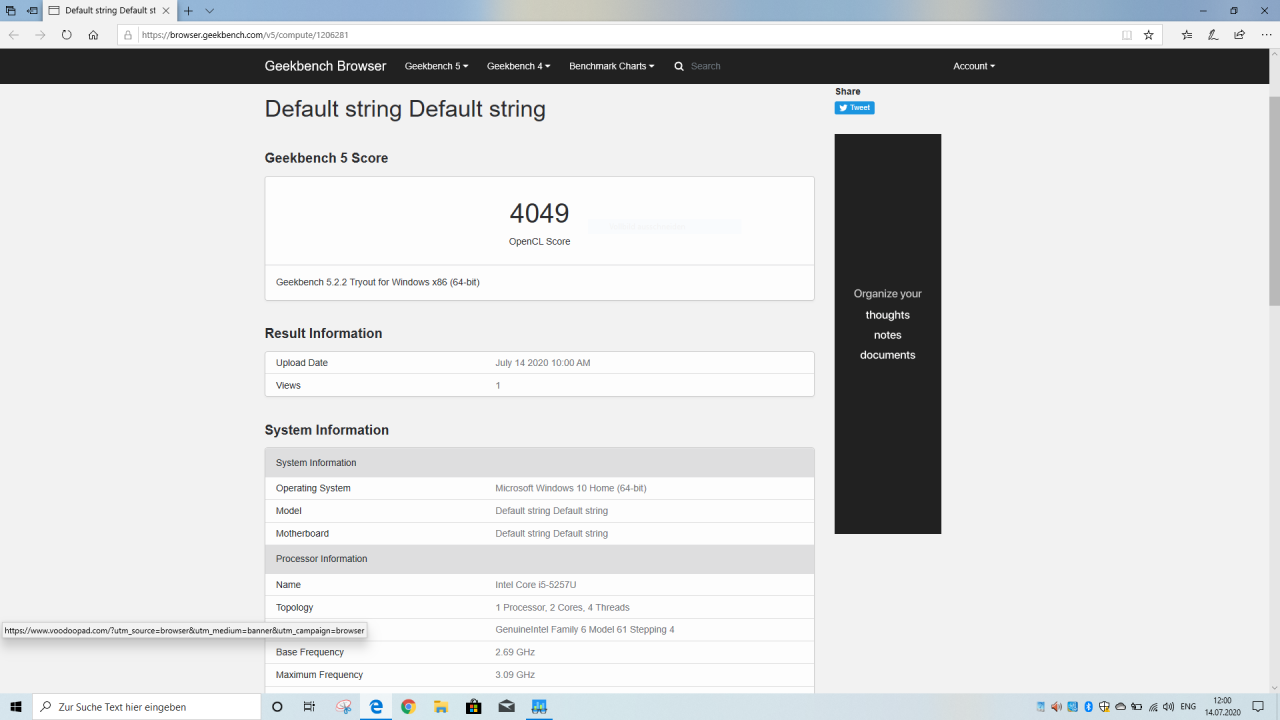Click the browser back arrow
Screen dimensions: 1280x720
point(14,34)
